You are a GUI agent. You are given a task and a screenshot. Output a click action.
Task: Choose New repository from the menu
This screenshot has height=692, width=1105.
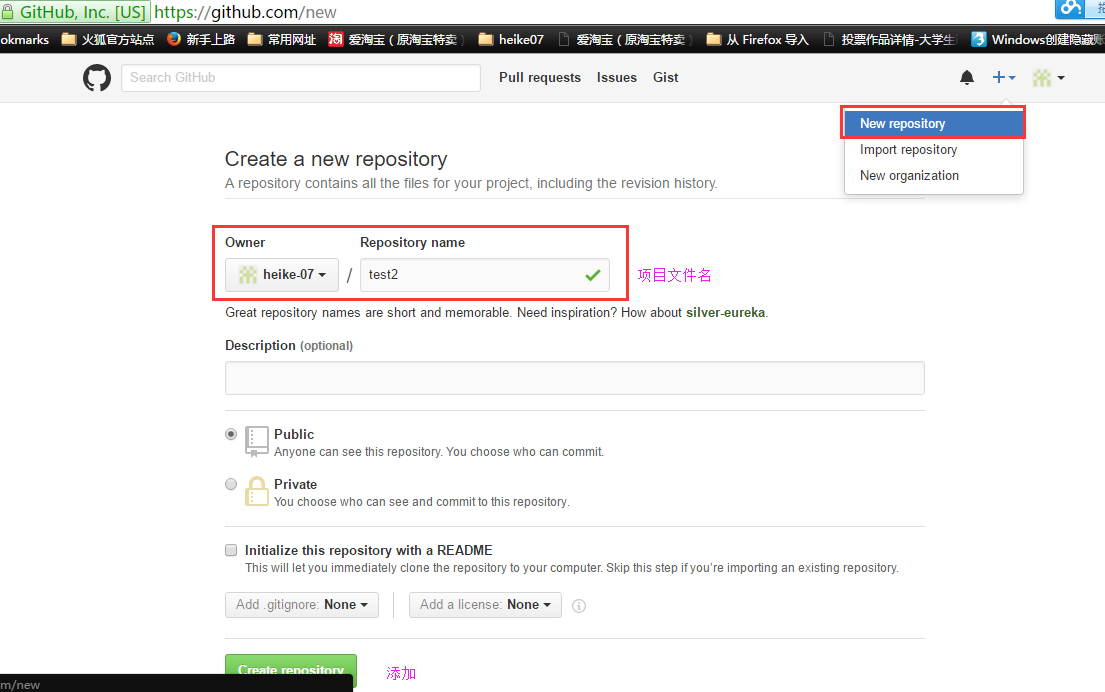pyautogui.click(x=933, y=123)
